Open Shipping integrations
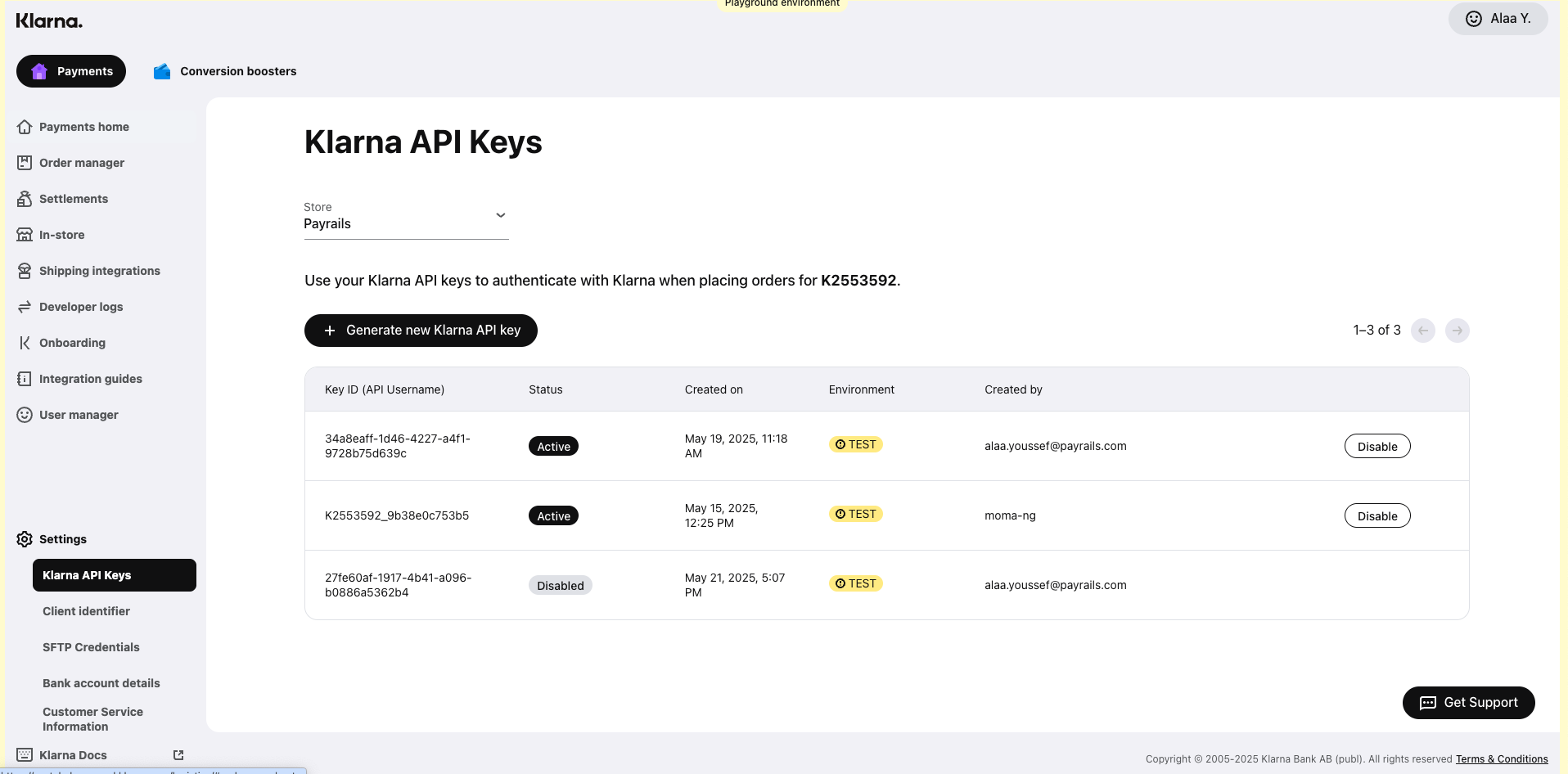Image resolution: width=1568 pixels, height=774 pixels. [99, 271]
